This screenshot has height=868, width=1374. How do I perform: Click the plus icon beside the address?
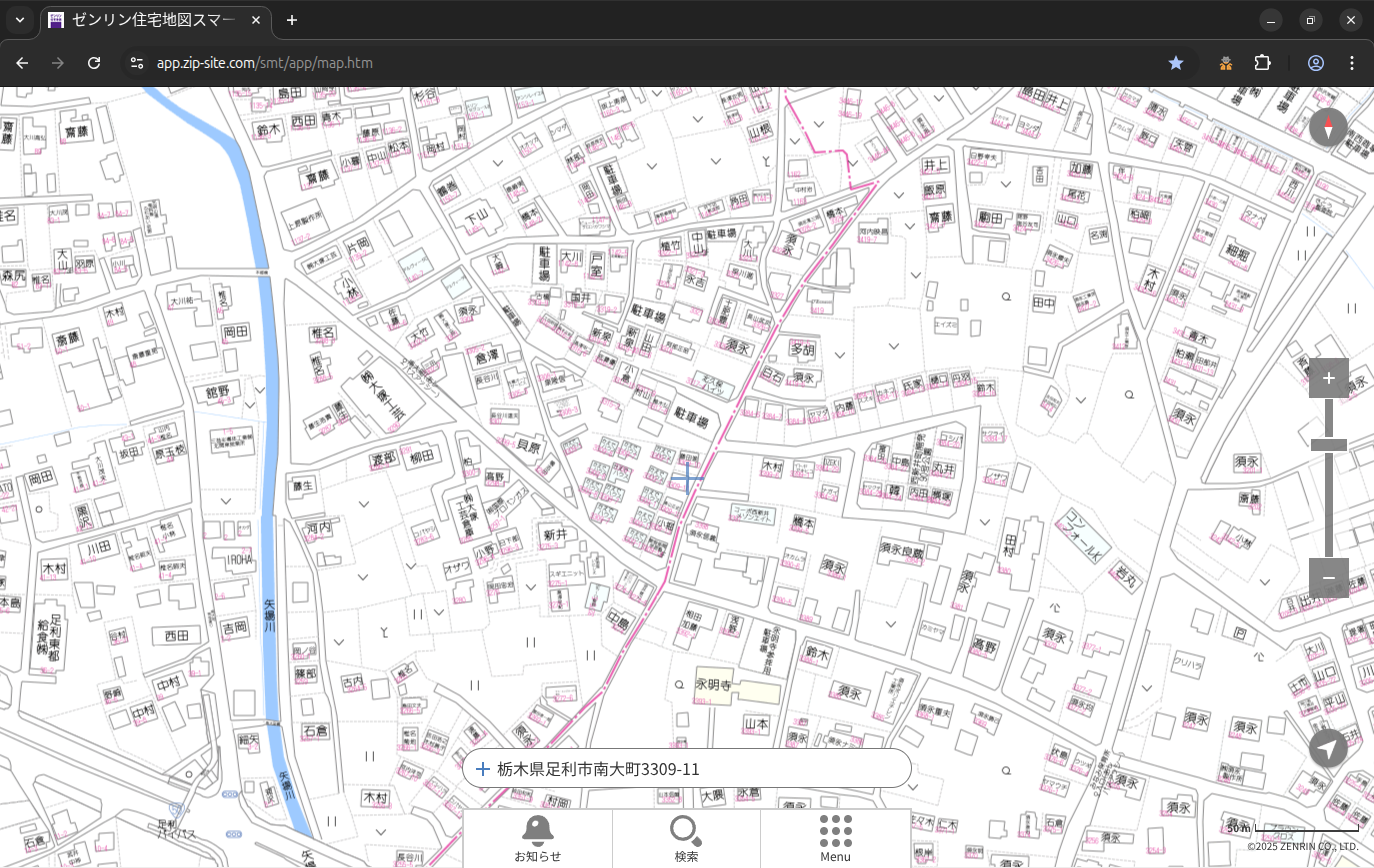coord(482,769)
